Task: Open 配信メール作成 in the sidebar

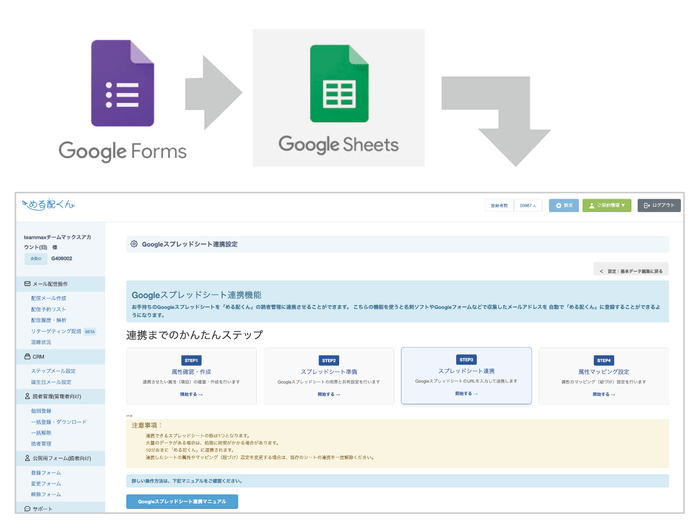Action: 48,298
